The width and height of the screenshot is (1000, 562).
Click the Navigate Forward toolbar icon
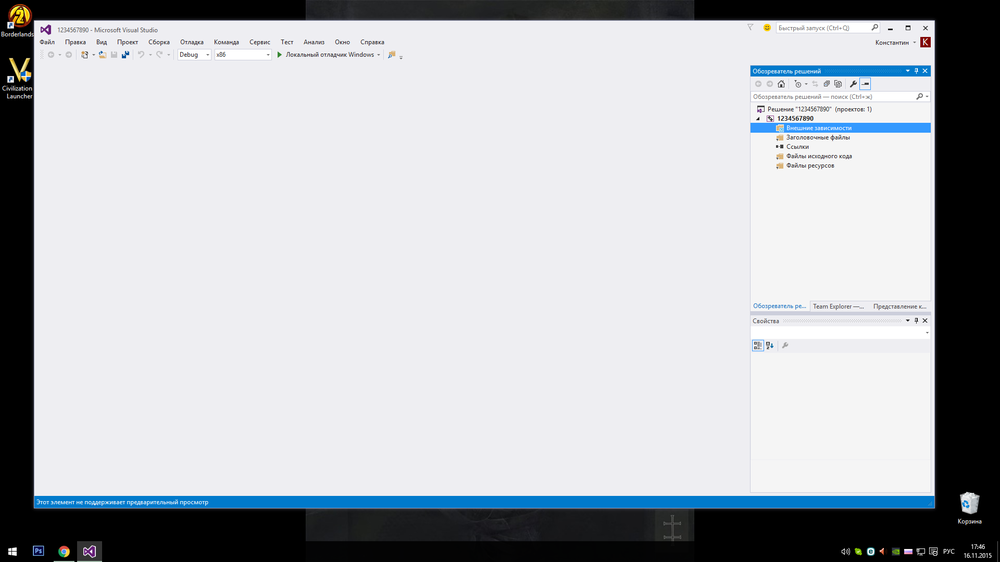69,55
